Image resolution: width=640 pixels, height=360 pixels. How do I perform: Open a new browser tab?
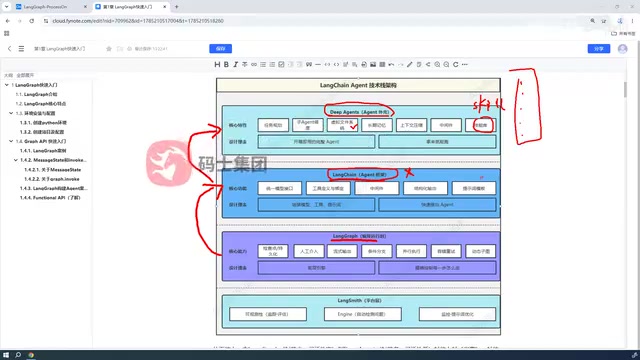pyautogui.click(x=177, y=7)
